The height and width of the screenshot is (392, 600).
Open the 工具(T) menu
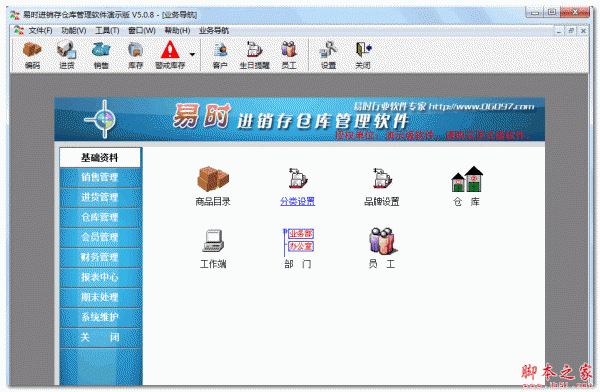click(107, 31)
